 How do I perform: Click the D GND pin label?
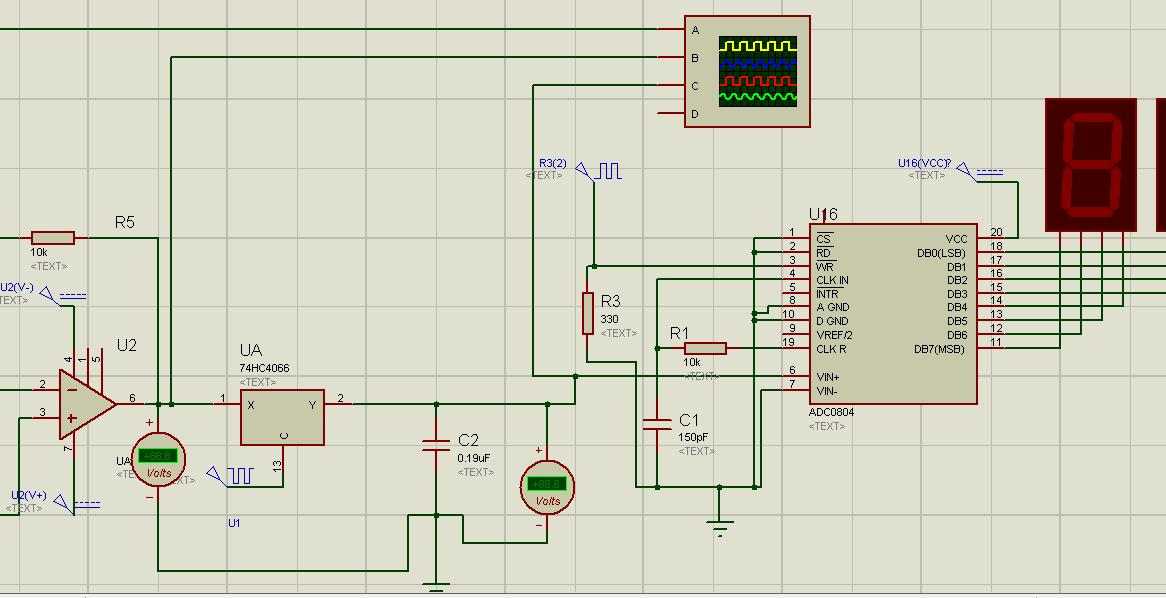(833, 321)
